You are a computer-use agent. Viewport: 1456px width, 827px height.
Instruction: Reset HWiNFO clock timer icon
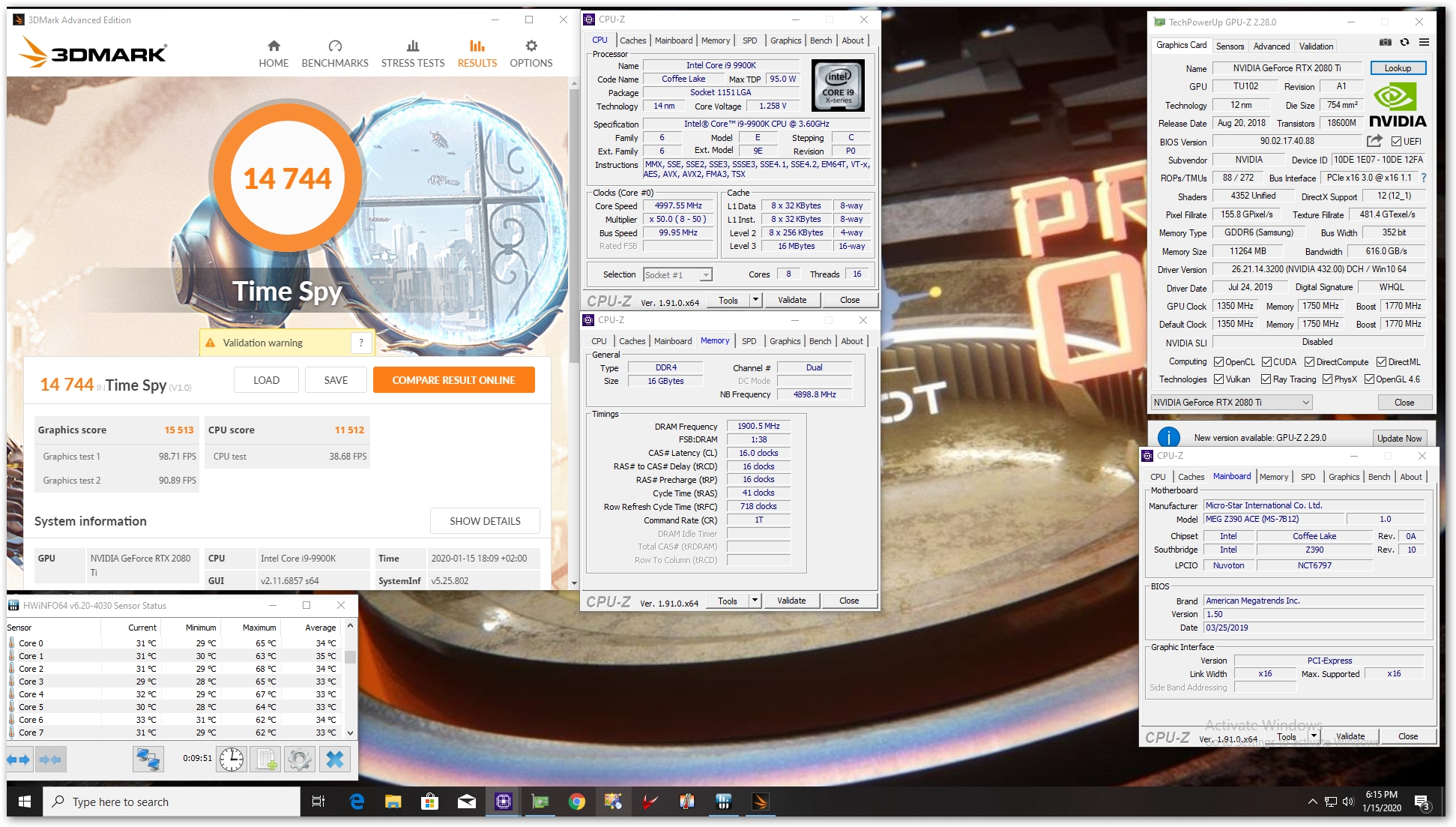click(x=232, y=760)
